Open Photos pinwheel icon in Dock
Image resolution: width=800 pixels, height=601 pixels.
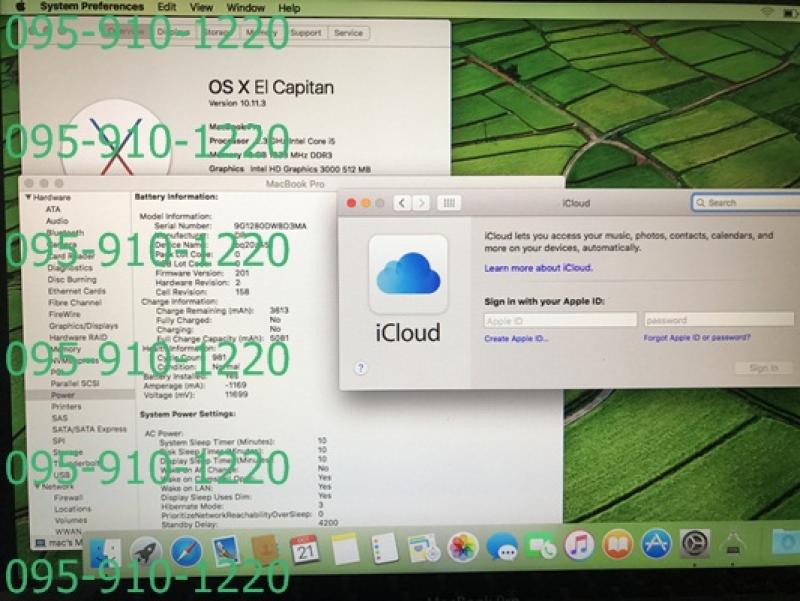(463, 547)
